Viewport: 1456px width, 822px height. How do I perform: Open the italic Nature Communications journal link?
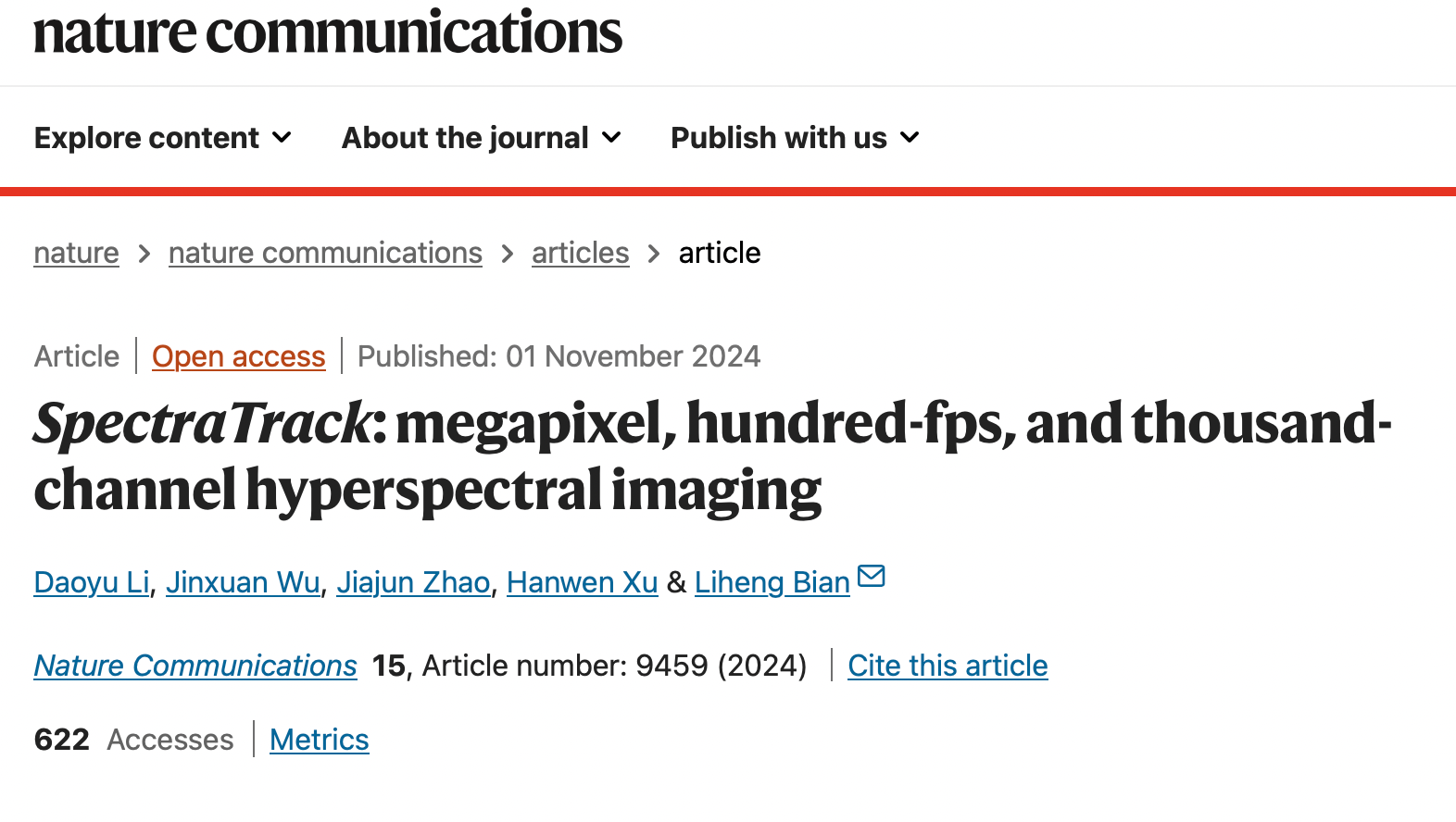click(x=195, y=666)
